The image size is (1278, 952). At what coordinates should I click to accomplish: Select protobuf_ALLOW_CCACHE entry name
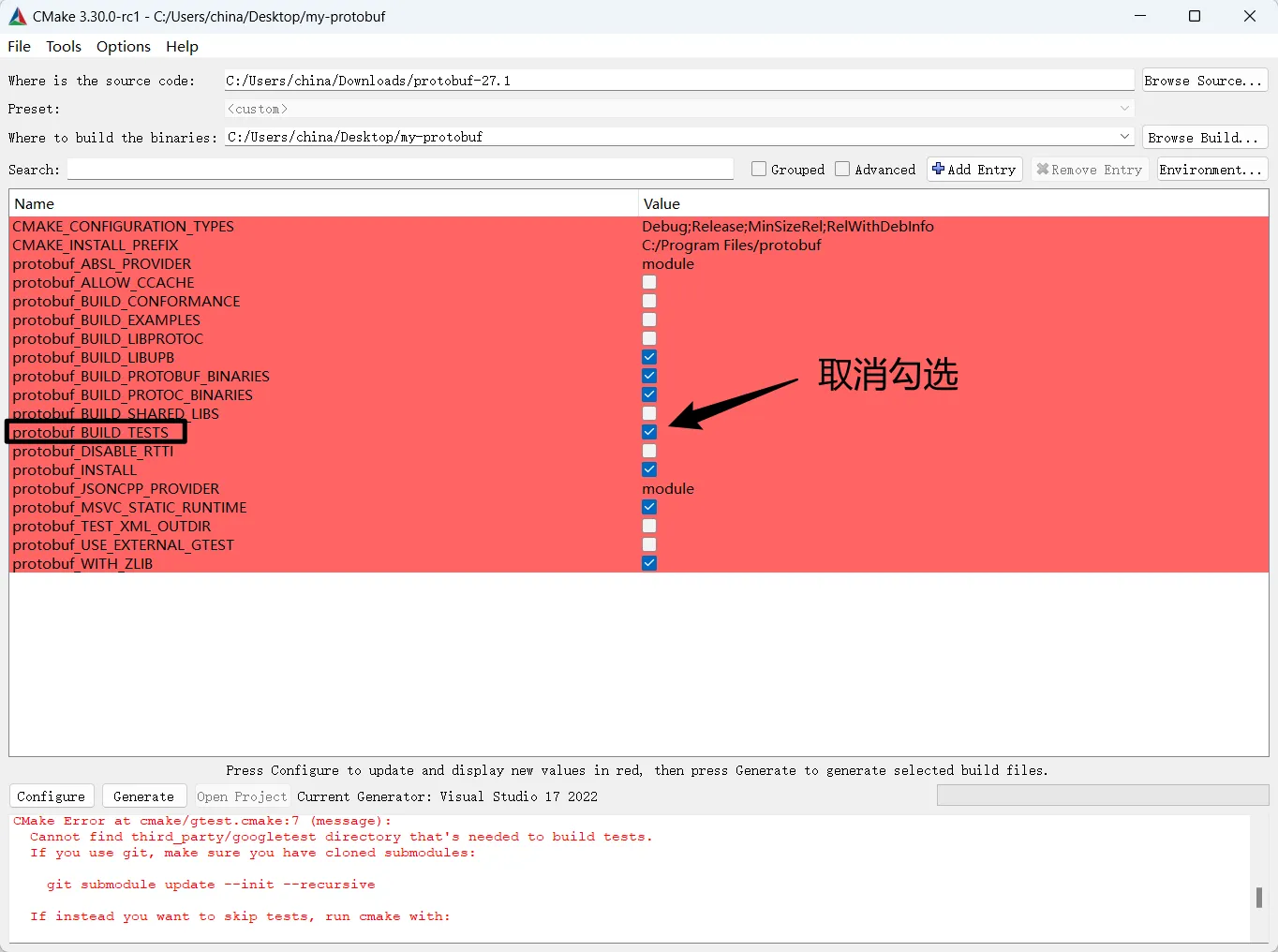tap(103, 282)
